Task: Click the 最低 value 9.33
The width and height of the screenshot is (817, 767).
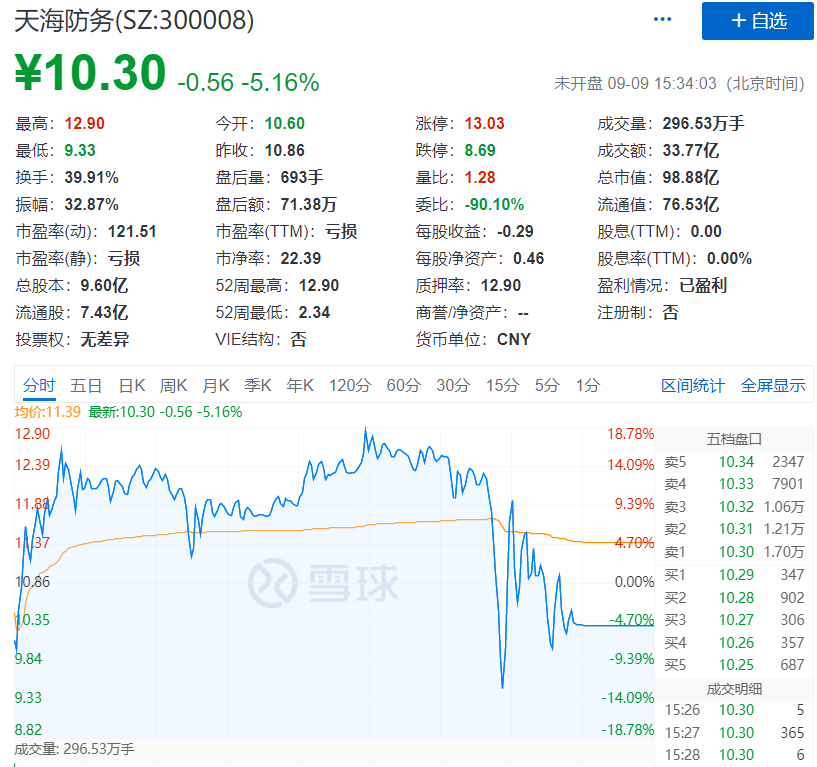Action: click(80, 151)
